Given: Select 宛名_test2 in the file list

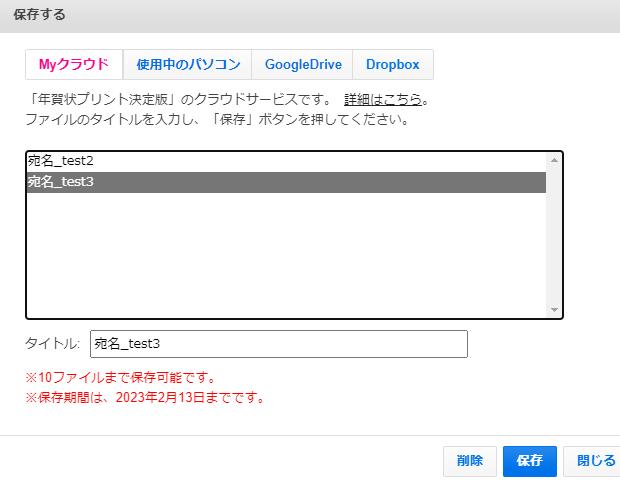Looking at the screenshot, I should pos(60,161).
